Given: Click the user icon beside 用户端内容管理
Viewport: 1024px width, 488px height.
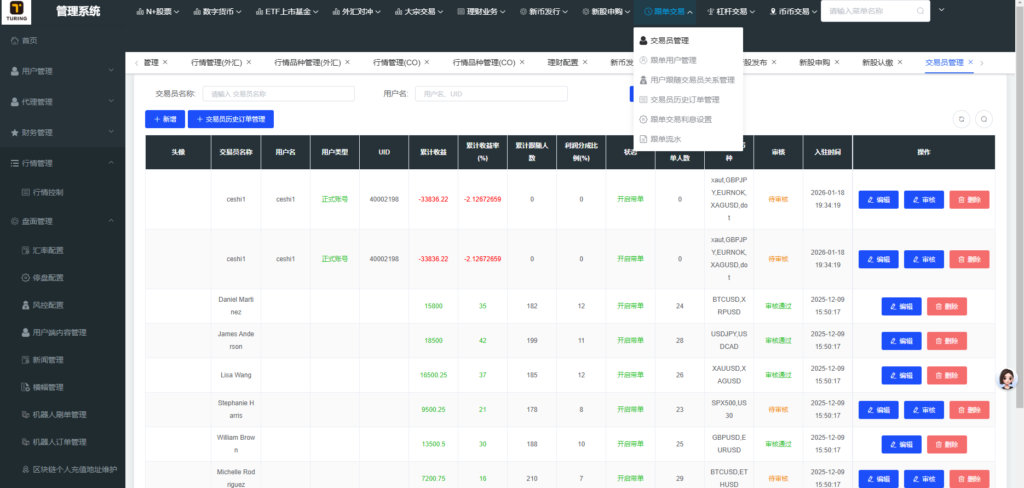Looking at the screenshot, I should [x=25, y=333].
